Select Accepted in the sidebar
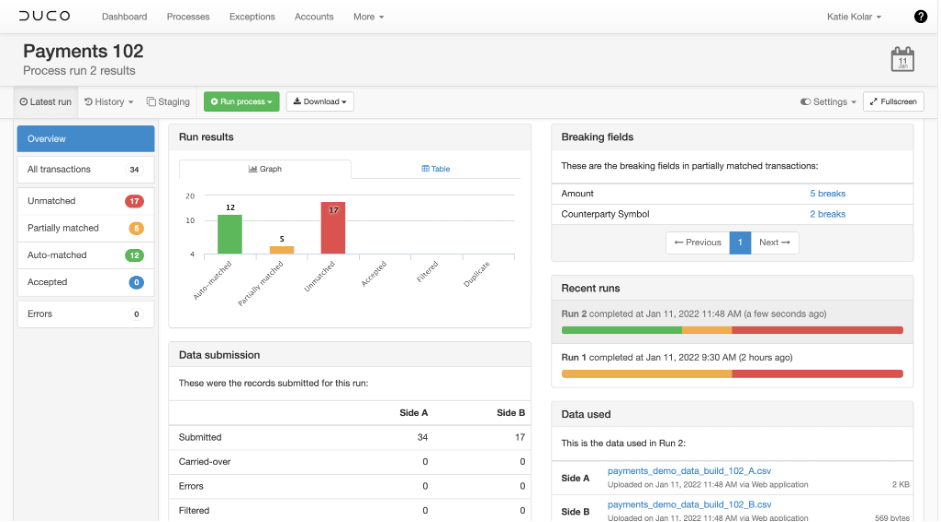The image size is (941, 522). 86,282
